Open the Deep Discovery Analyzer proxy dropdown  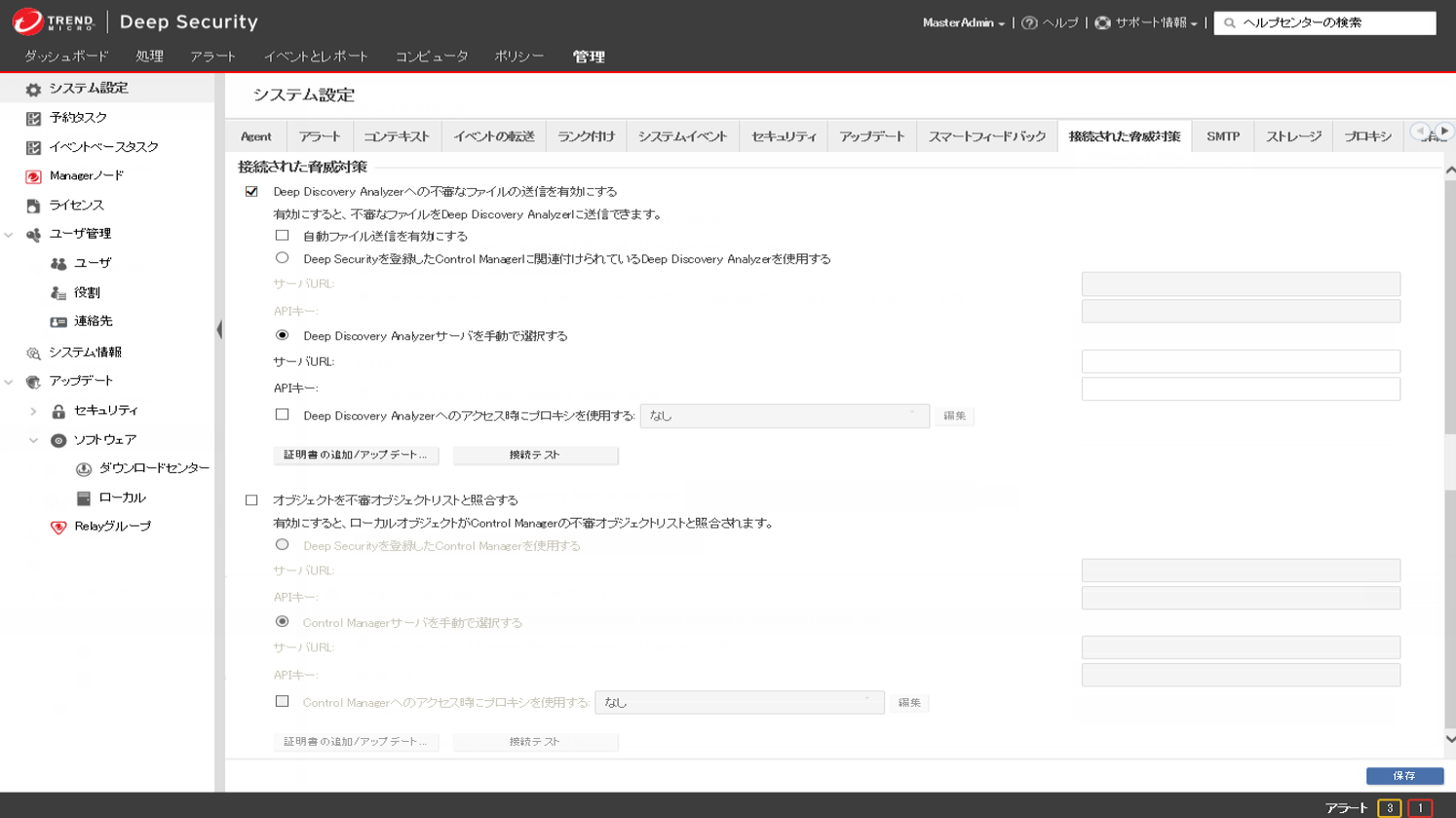(784, 416)
